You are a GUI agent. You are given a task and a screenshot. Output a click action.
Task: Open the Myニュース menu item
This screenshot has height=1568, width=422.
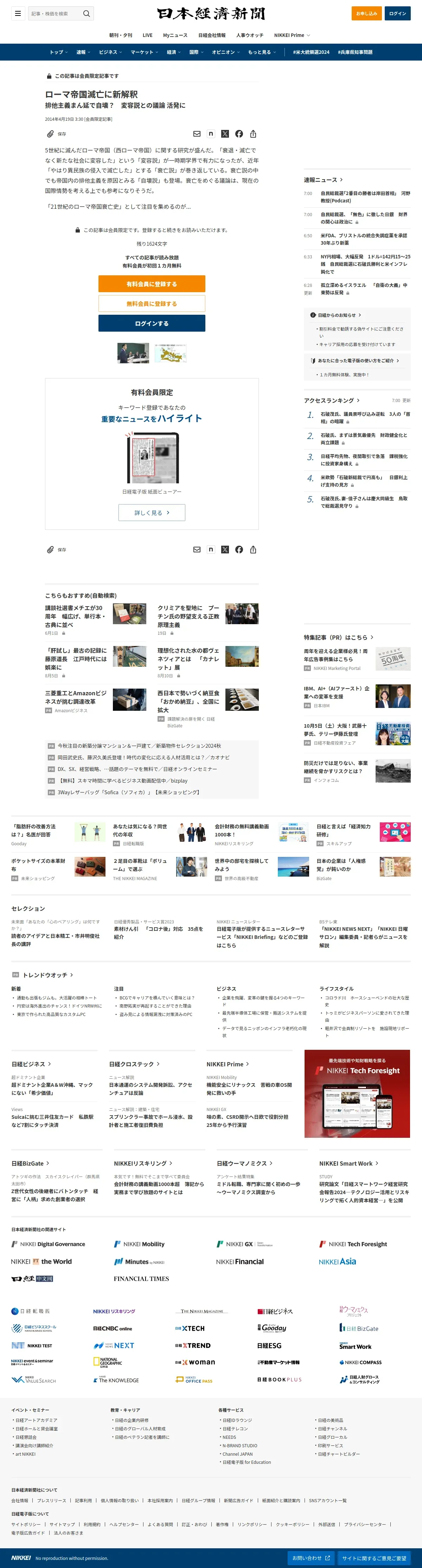click(175, 35)
